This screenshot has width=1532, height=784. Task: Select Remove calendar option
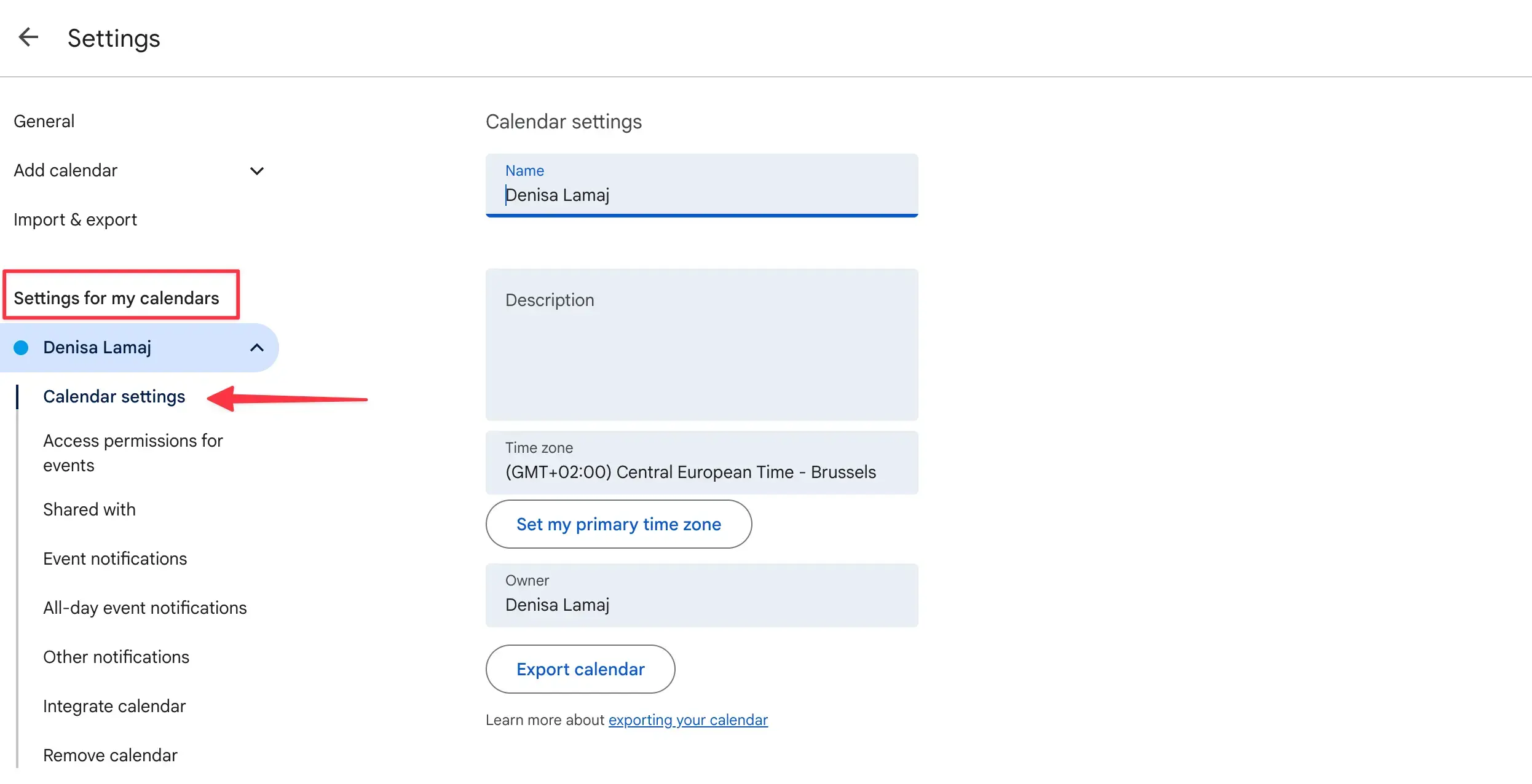click(x=110, y=755)
